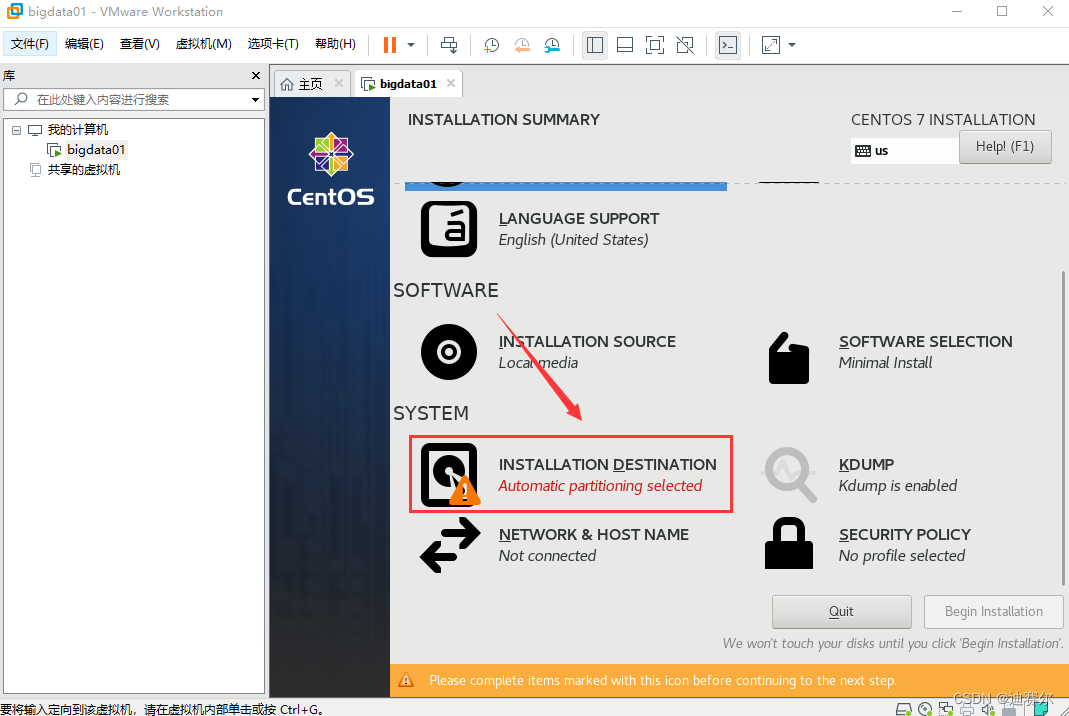Click the us keyboard layout indicator
1069x716 pixels.
[904, 151]
